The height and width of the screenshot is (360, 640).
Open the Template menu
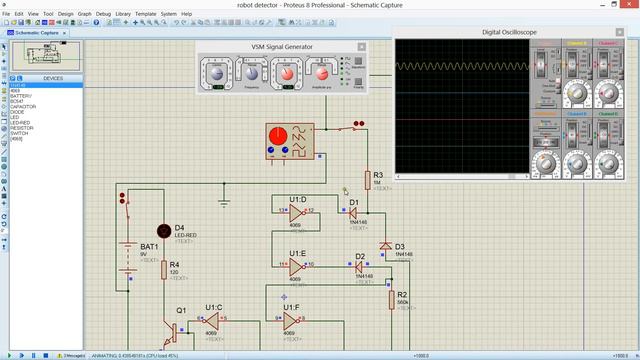[146, 14]
